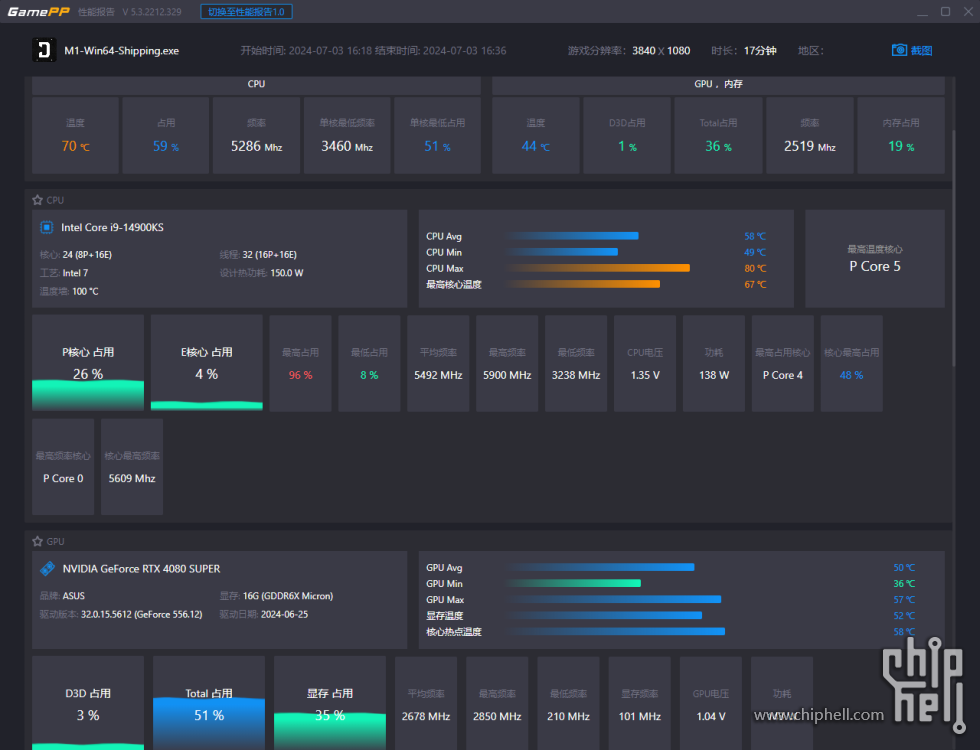
Task: Select the Total 占用 51 % card
Action: tap(209, 703)
